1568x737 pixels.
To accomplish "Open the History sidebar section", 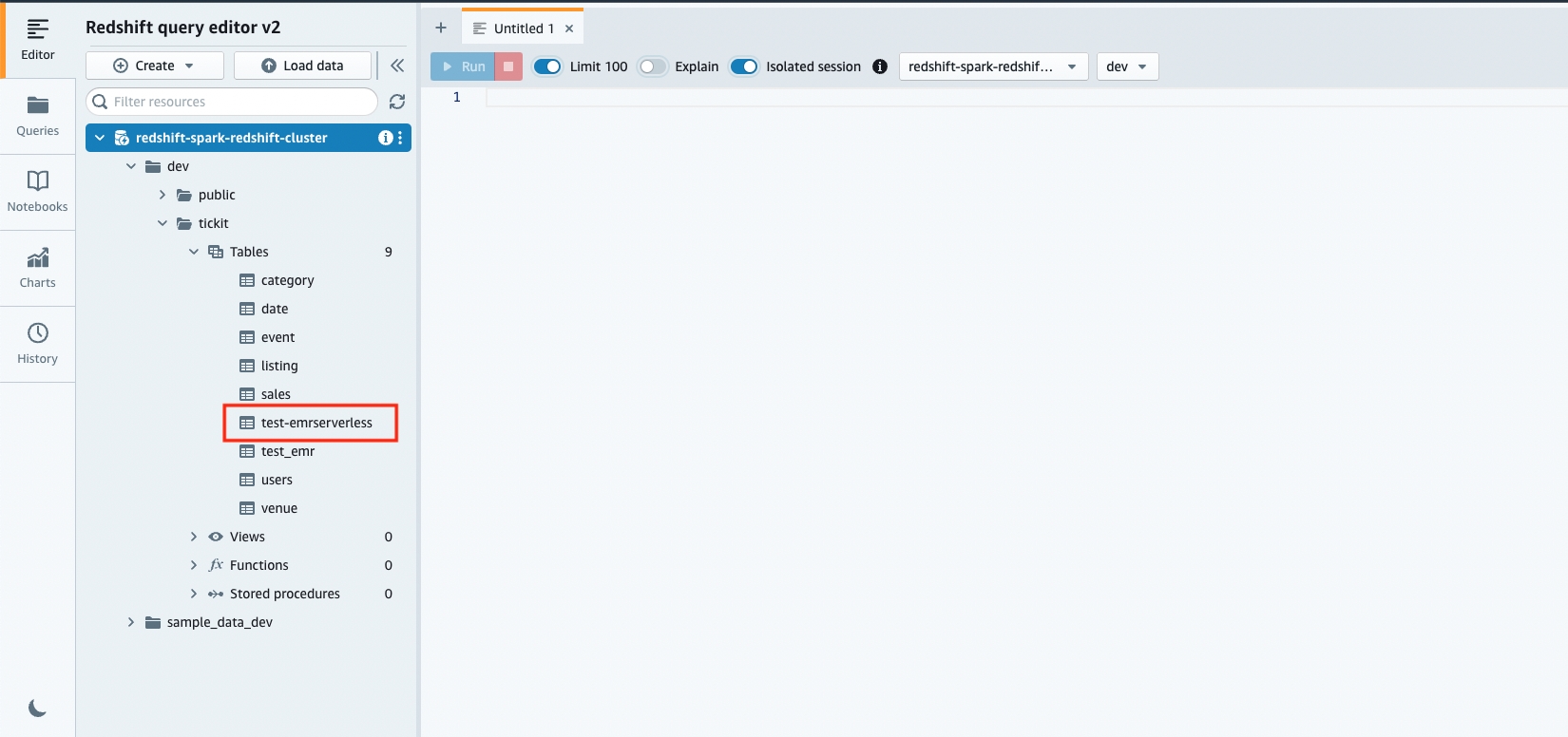I will (37, 344).
